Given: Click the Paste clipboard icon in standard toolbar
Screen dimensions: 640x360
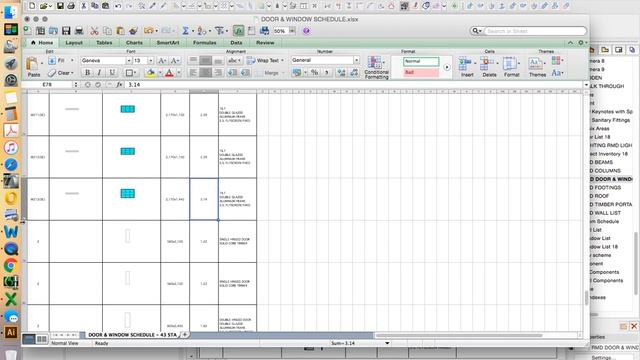Looking at the screenshot, I should (120, 31).
